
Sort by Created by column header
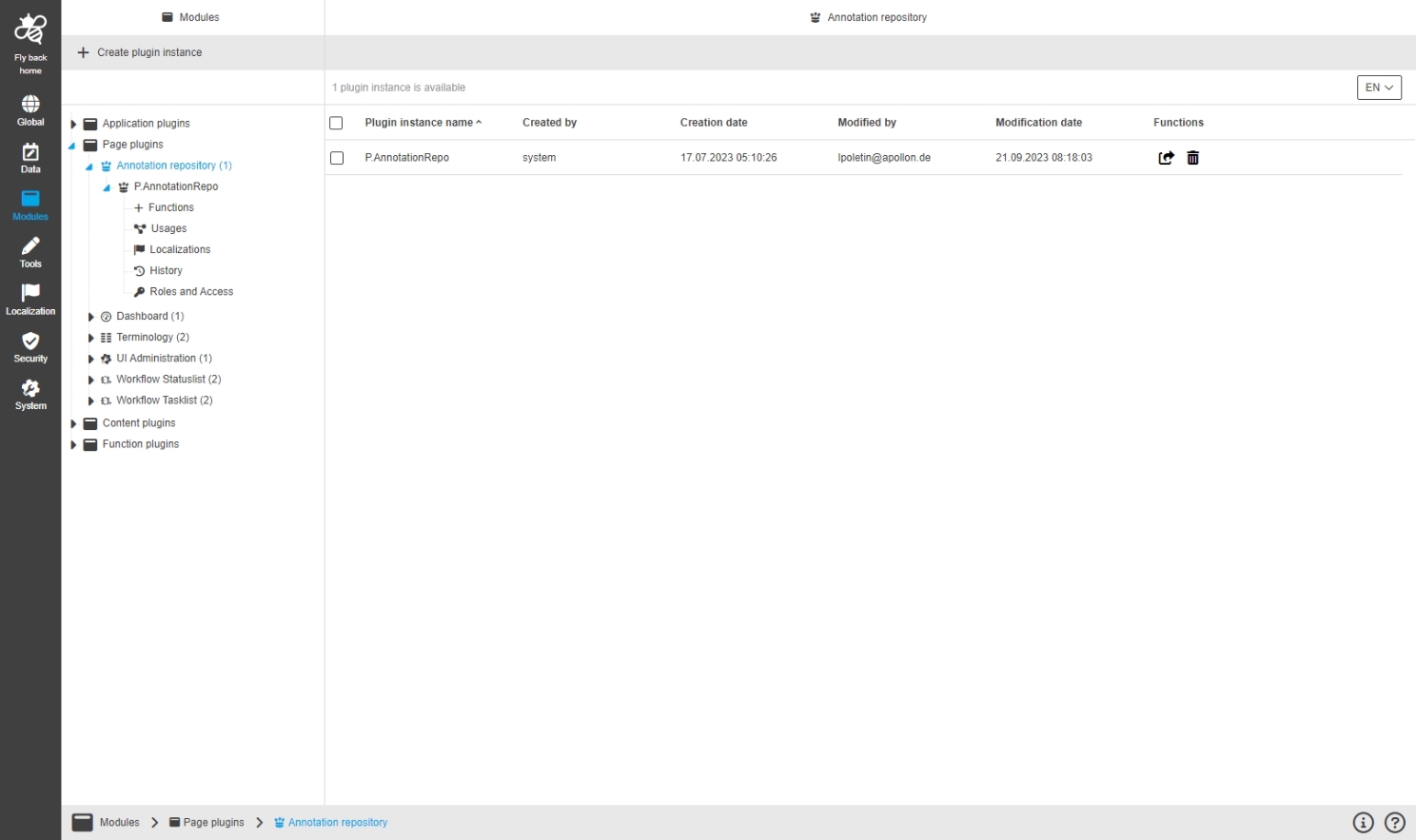tap(549, 123)
